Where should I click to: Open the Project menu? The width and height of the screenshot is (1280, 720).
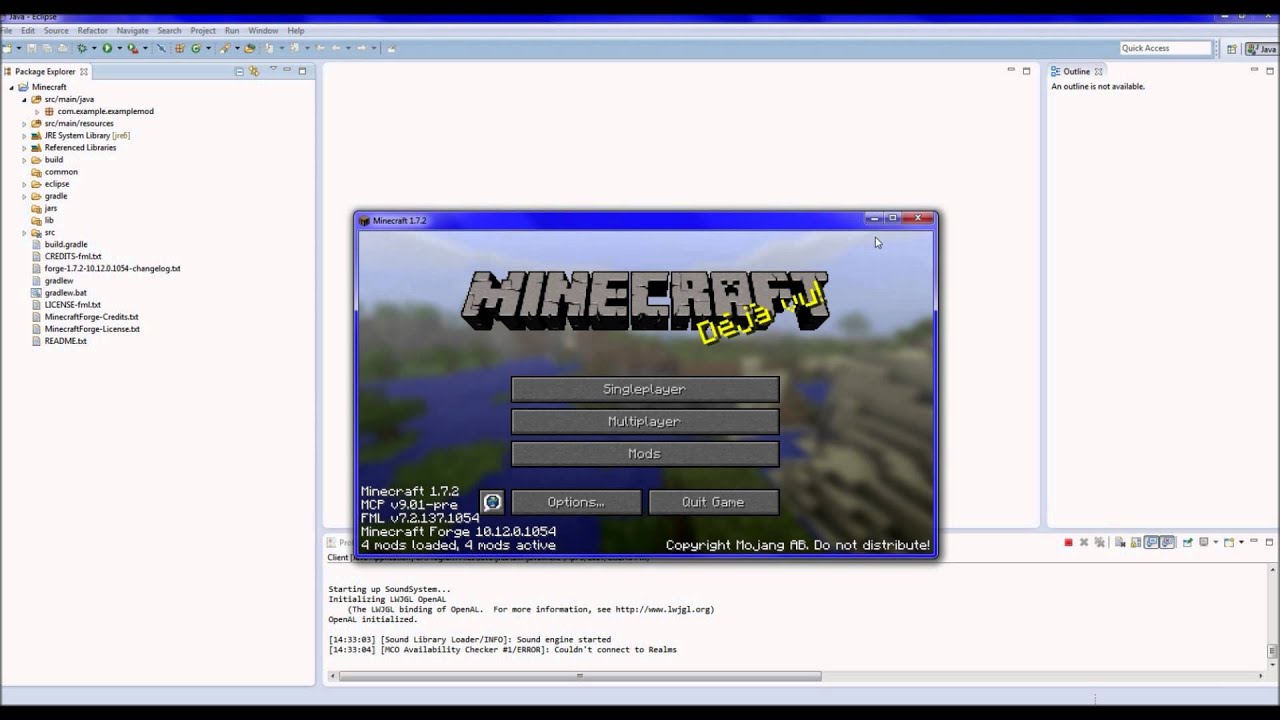(203, 31)
